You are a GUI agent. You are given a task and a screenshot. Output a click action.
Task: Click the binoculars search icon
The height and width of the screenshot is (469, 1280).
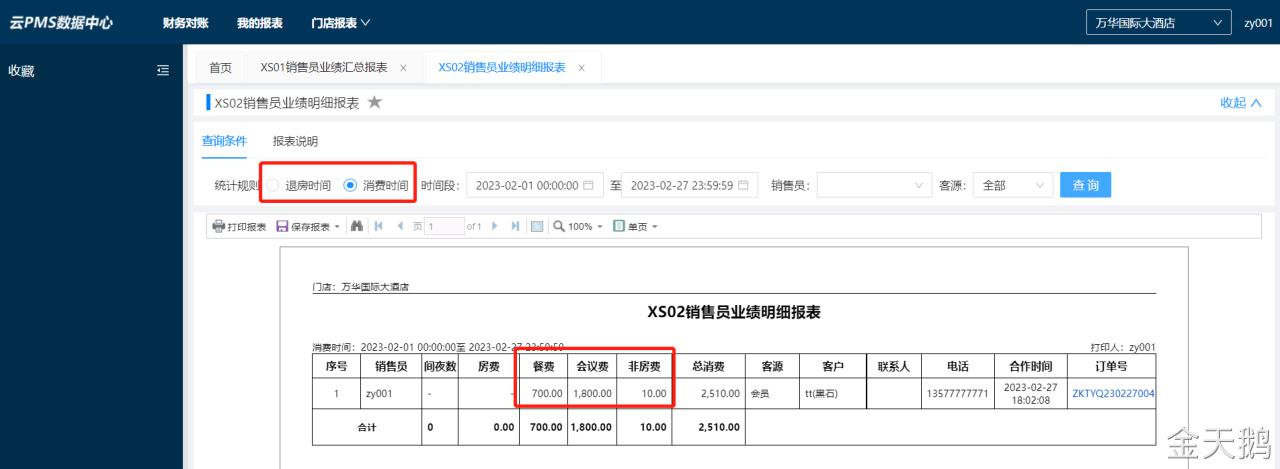point(357,227)
